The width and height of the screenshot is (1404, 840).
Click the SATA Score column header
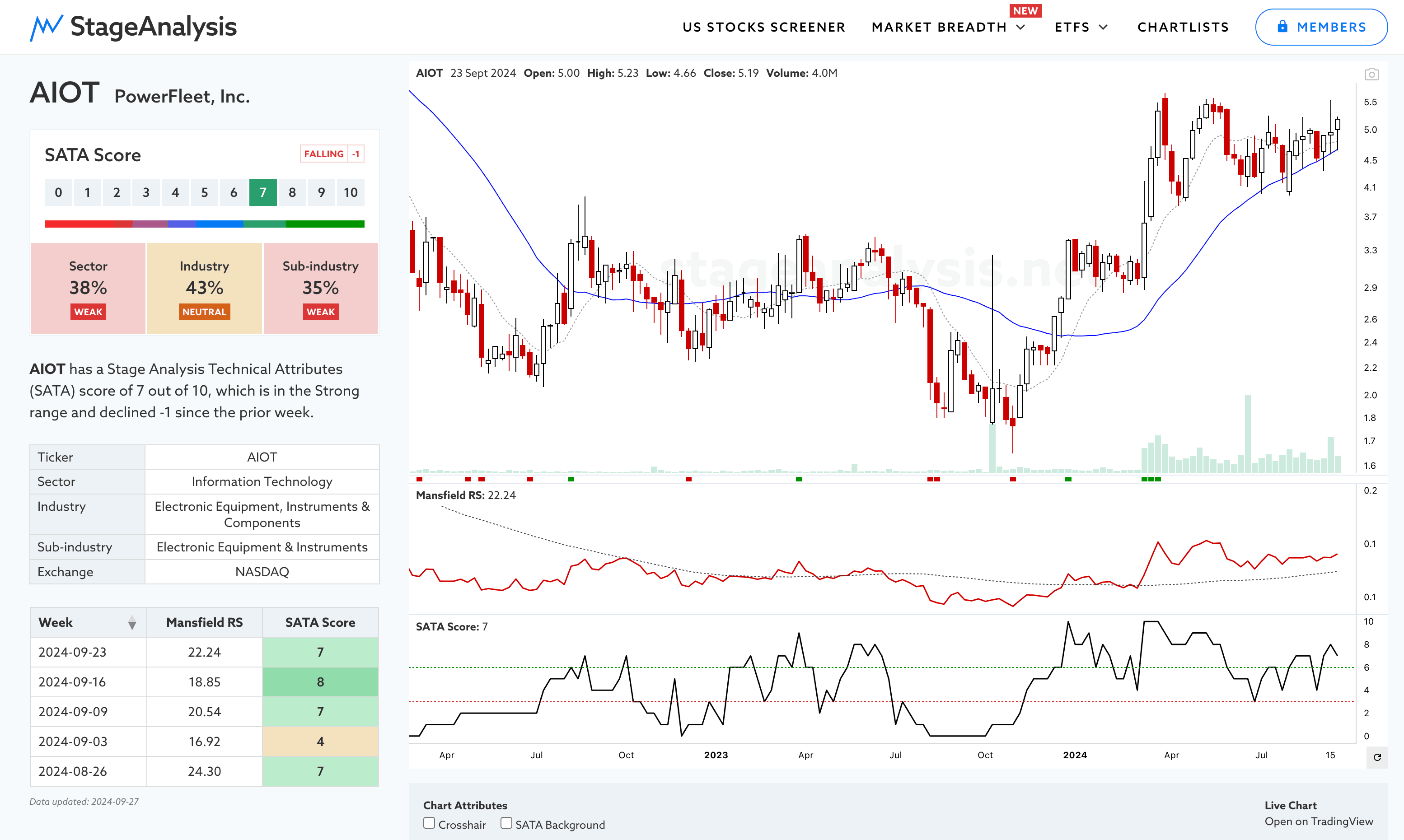pyautogui.click(x=320, y=623)
